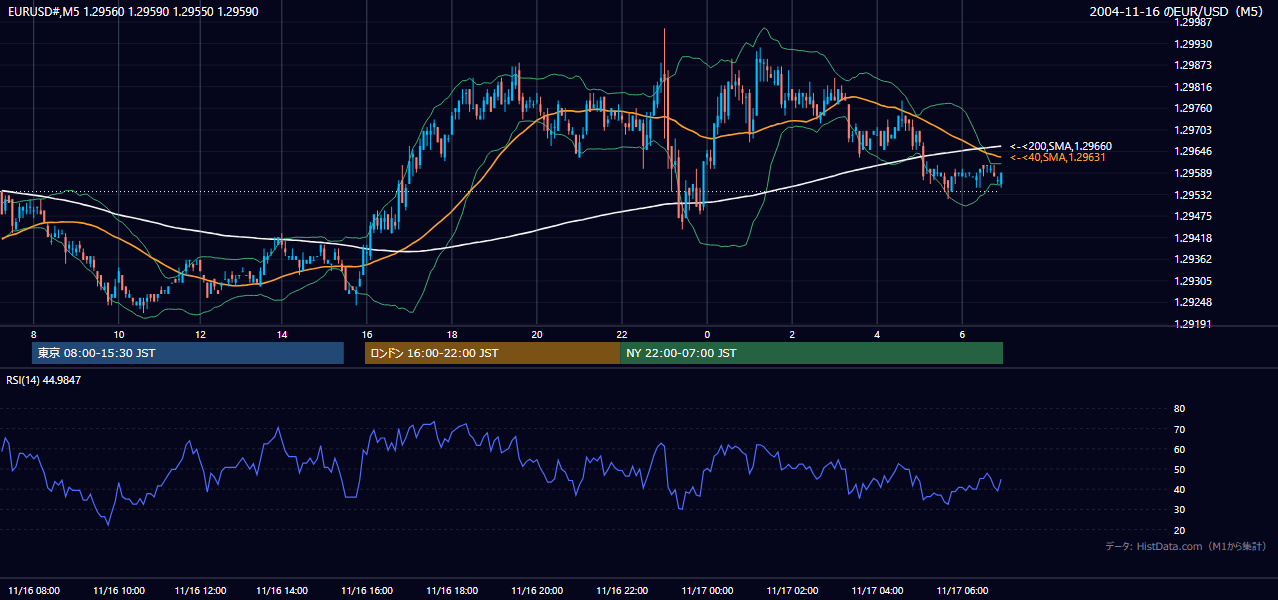Click the bottom time label 11/17 04:00

[x=877, y=590]
